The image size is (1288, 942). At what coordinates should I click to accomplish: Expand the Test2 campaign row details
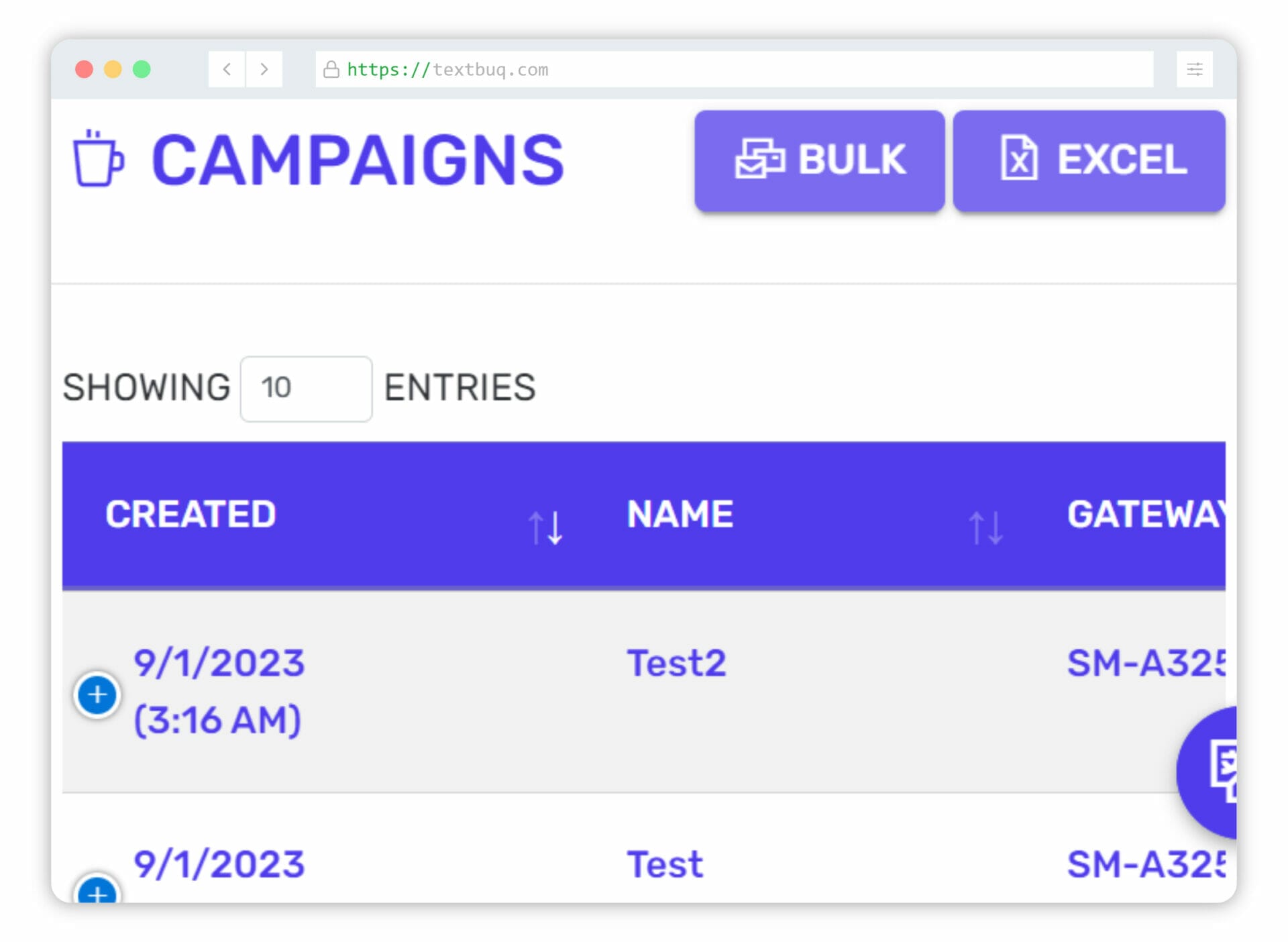[97, 694]
